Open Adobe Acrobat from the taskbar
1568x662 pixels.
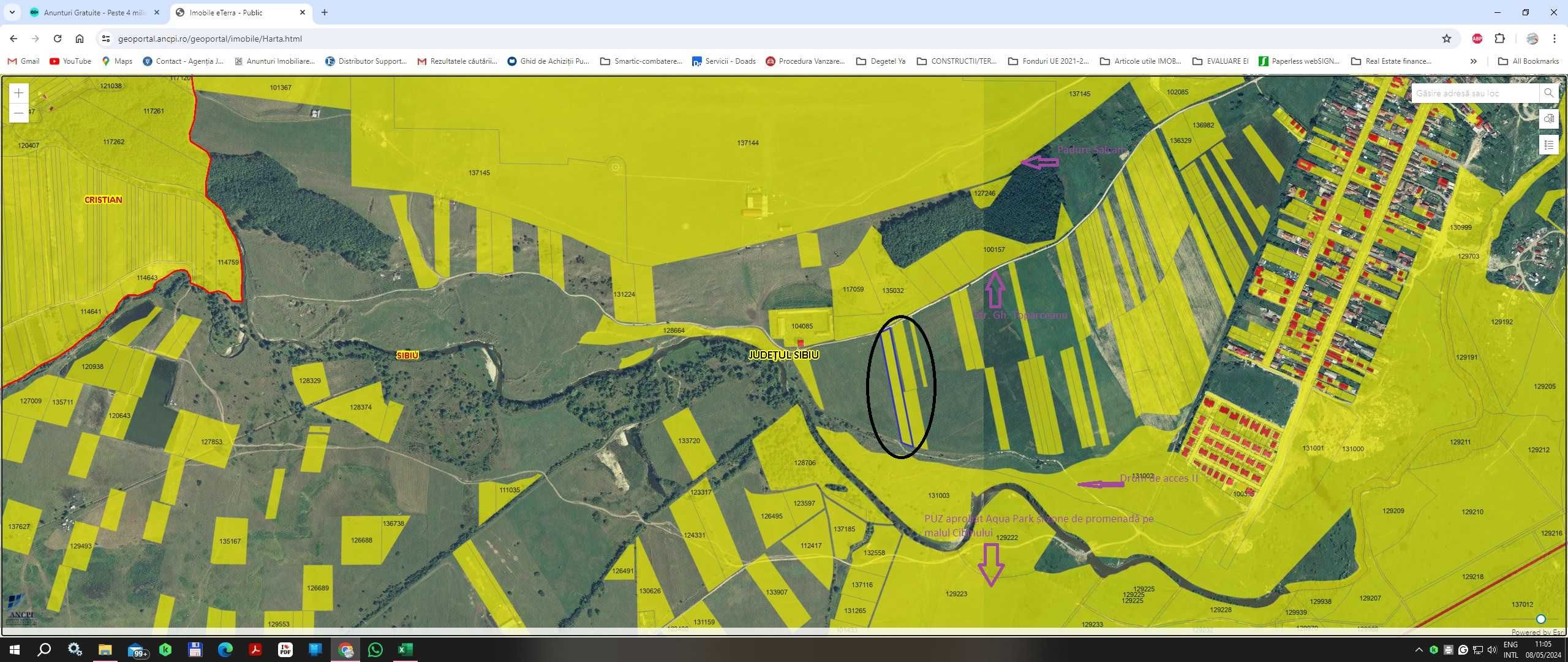tap(255, 650)
